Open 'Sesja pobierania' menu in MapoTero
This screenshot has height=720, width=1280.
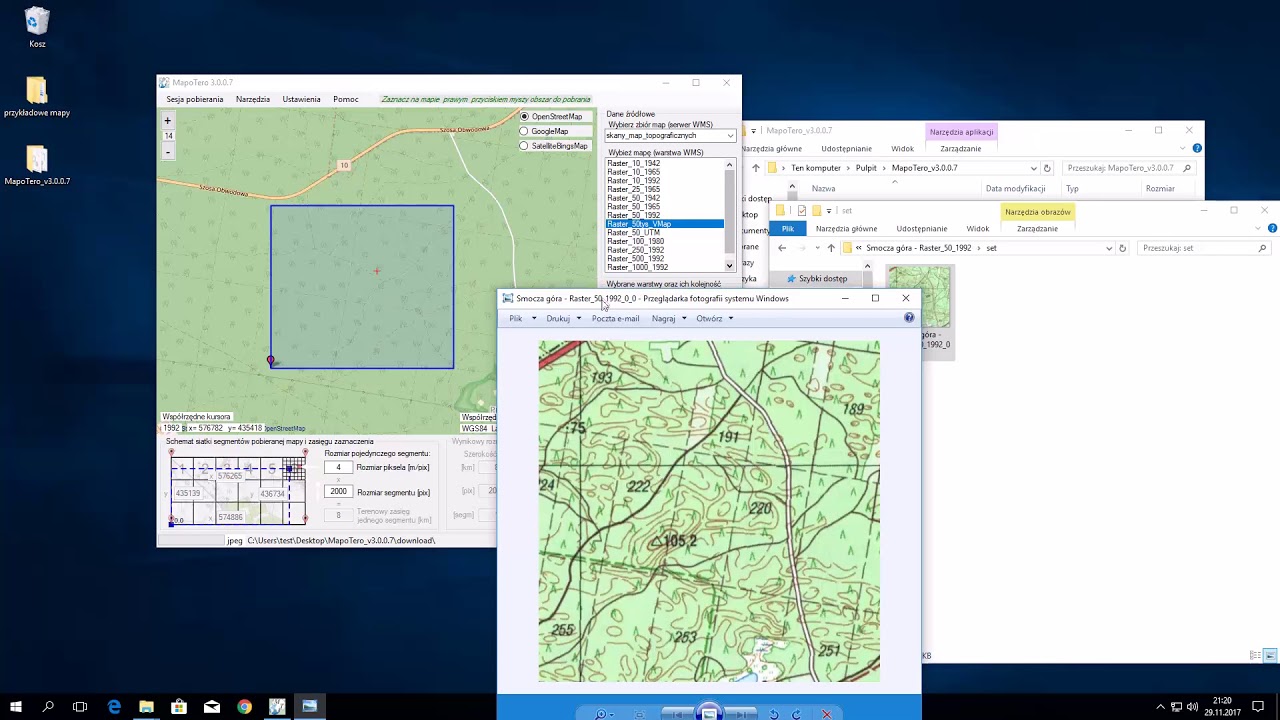point(195,99)
